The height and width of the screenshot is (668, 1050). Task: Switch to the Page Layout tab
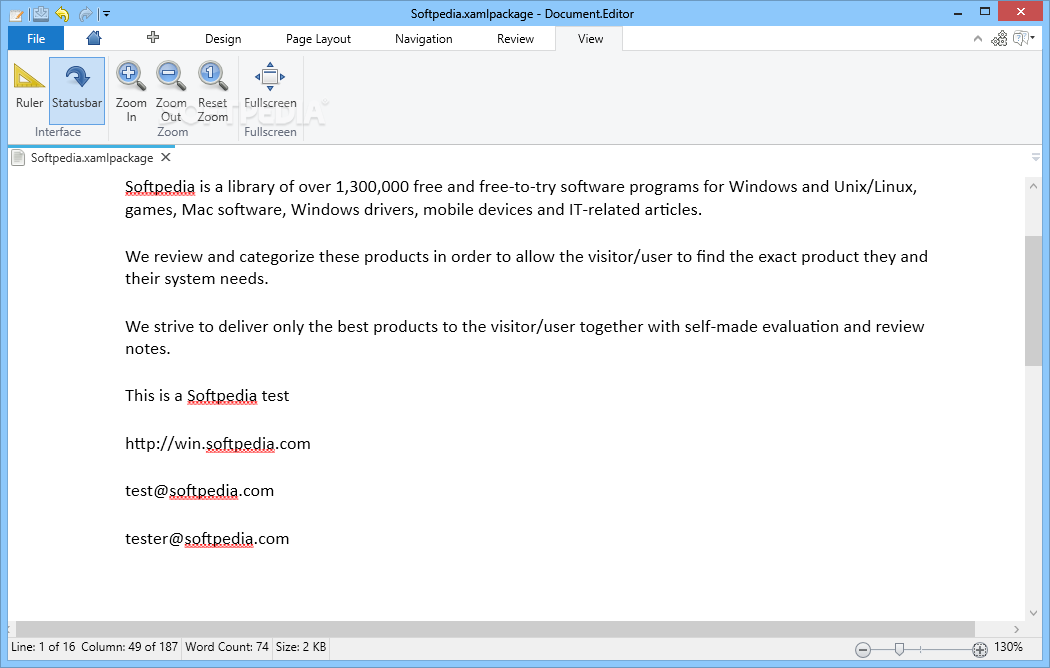318,39
